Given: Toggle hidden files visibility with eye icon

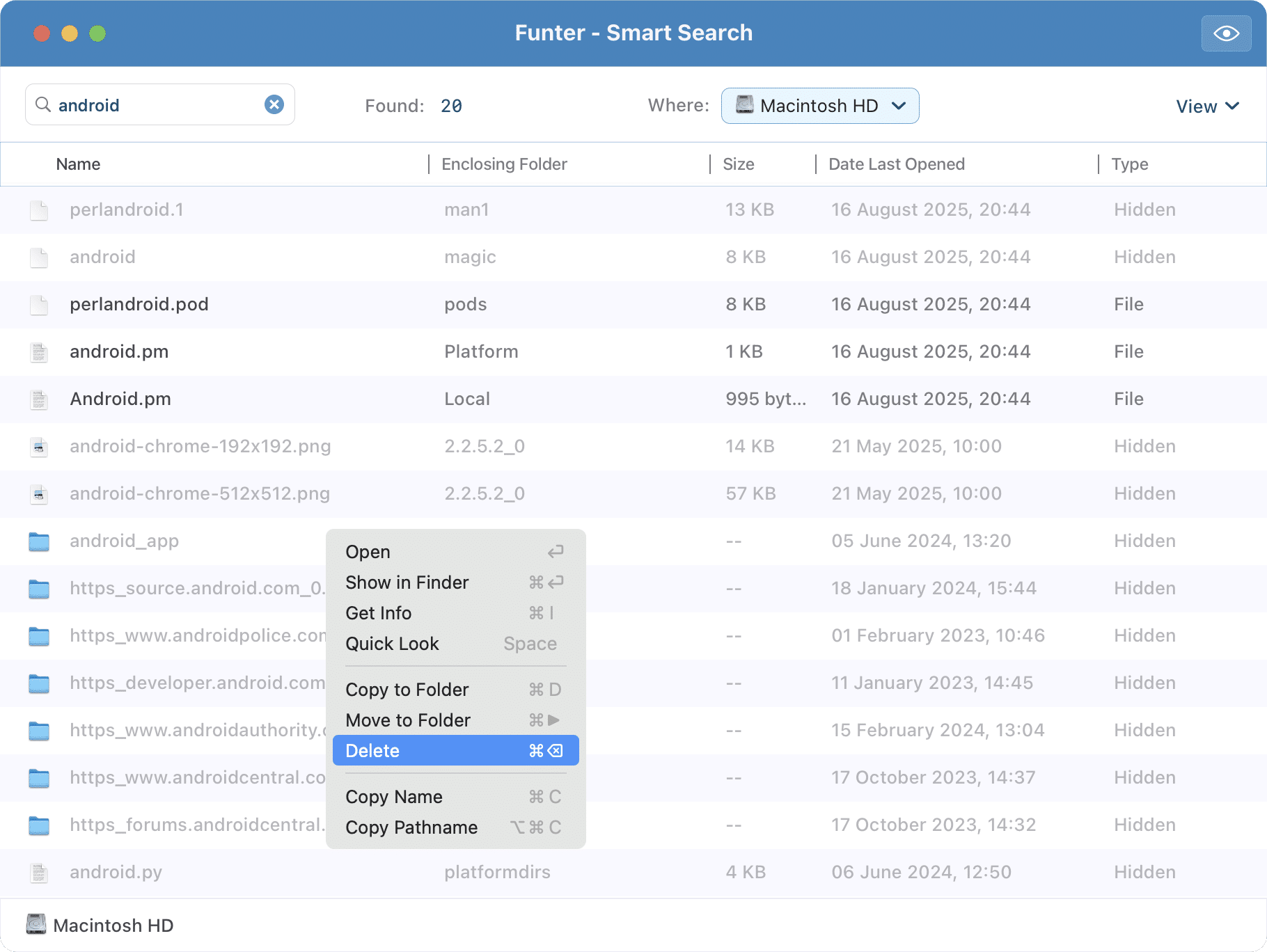Looking at the screenshot, I should point(1226,33).
